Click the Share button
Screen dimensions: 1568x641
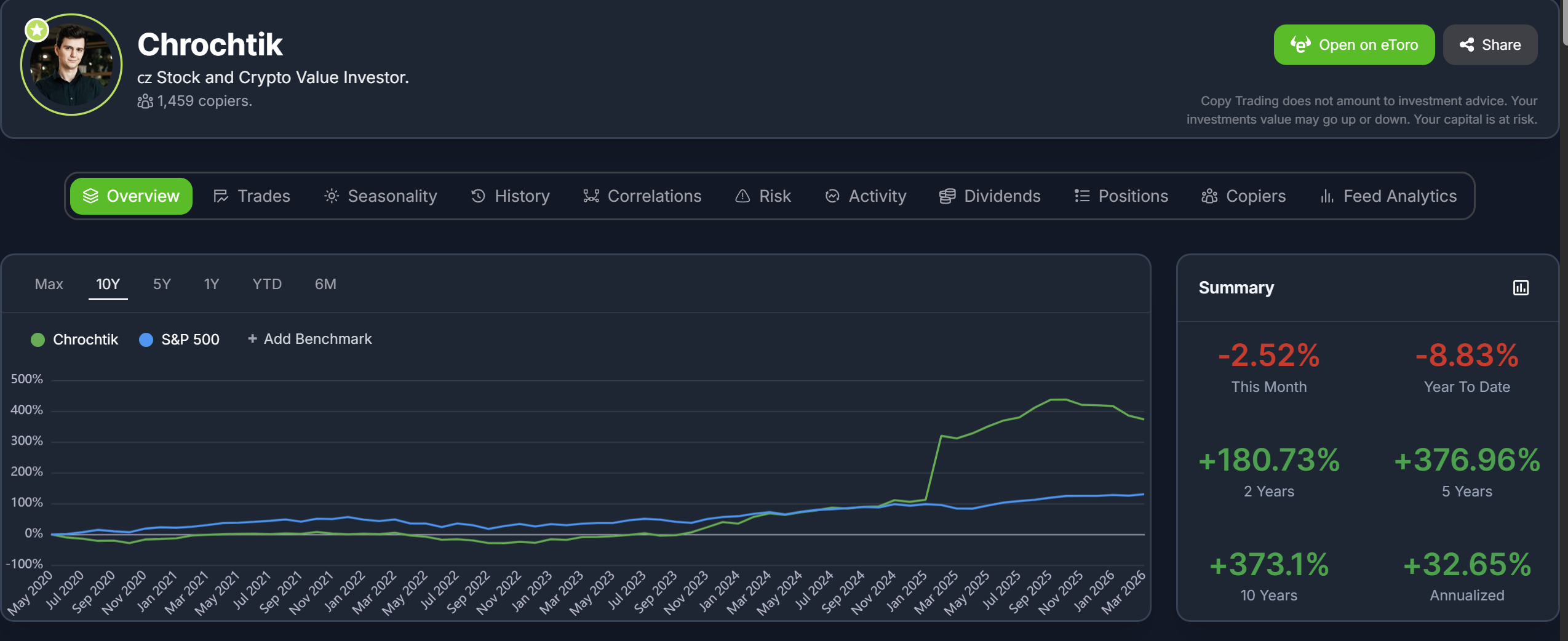(1490, 45)
